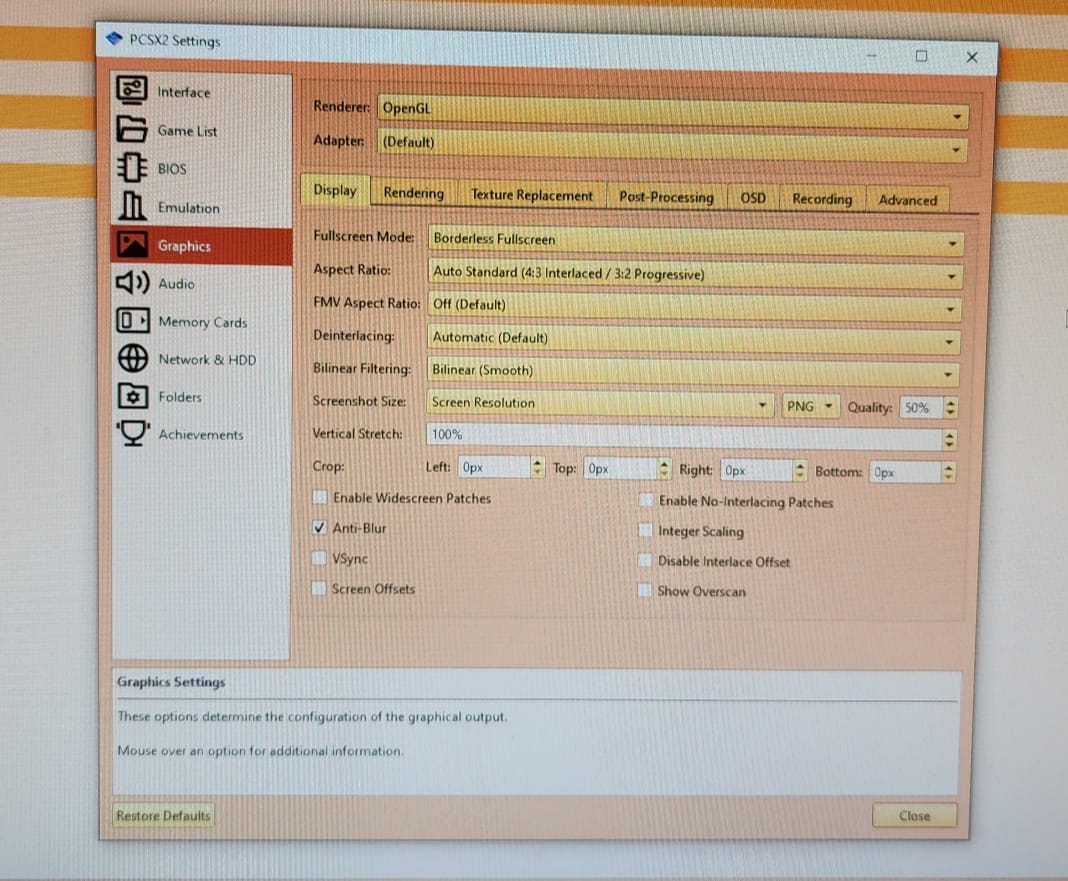Enable Widescreen Patches checkbox
1068x881 pixels.
[319, 497]
